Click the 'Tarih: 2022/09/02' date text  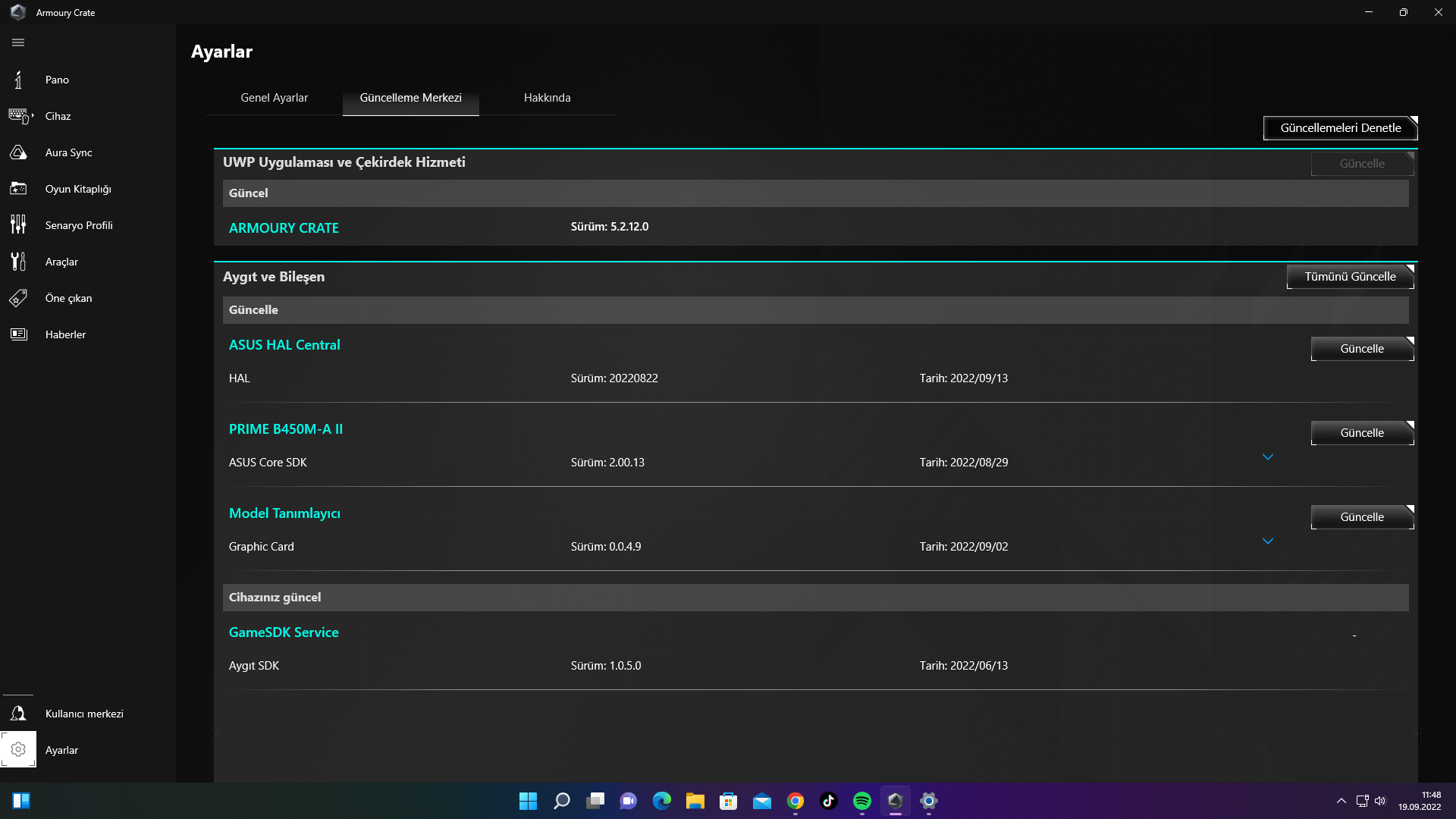(964, 547)
